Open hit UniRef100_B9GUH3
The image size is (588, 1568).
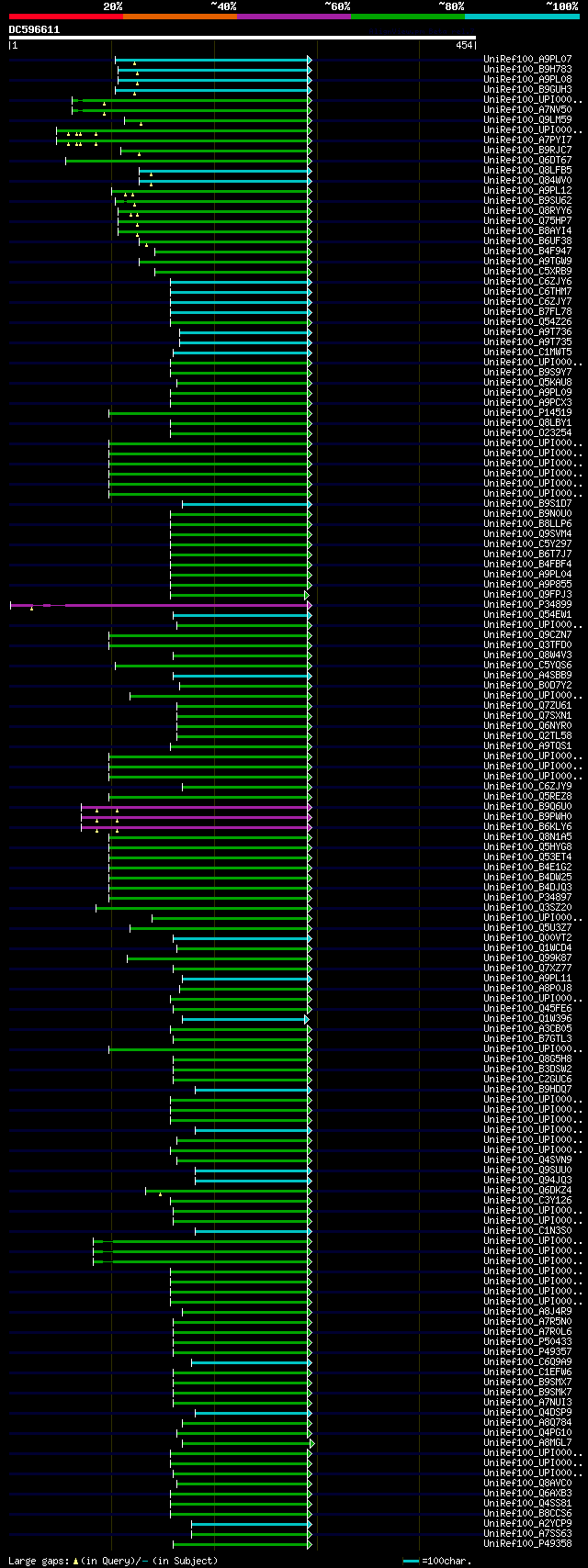pos(527,90)
